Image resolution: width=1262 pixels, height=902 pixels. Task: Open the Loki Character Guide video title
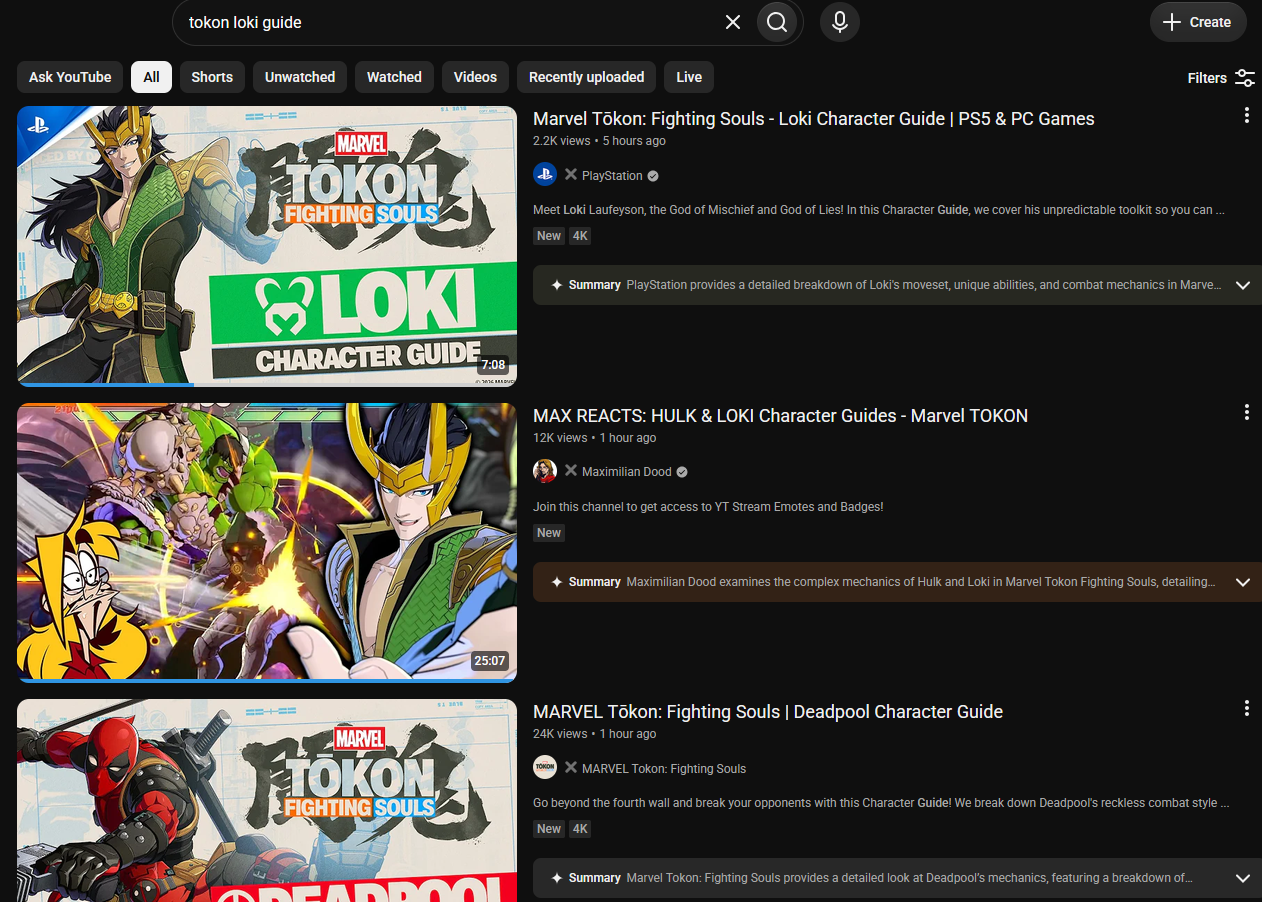click(x=814, y=119)
